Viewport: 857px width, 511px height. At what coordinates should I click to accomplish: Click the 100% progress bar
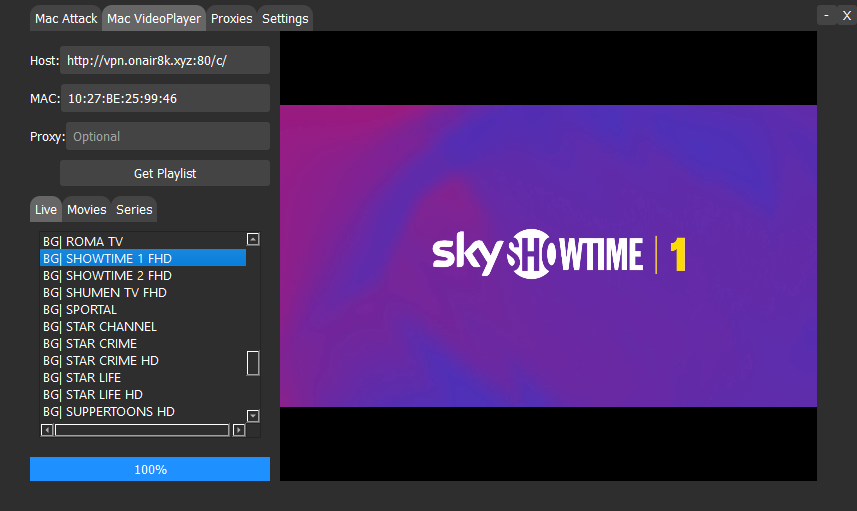[150, 469]
